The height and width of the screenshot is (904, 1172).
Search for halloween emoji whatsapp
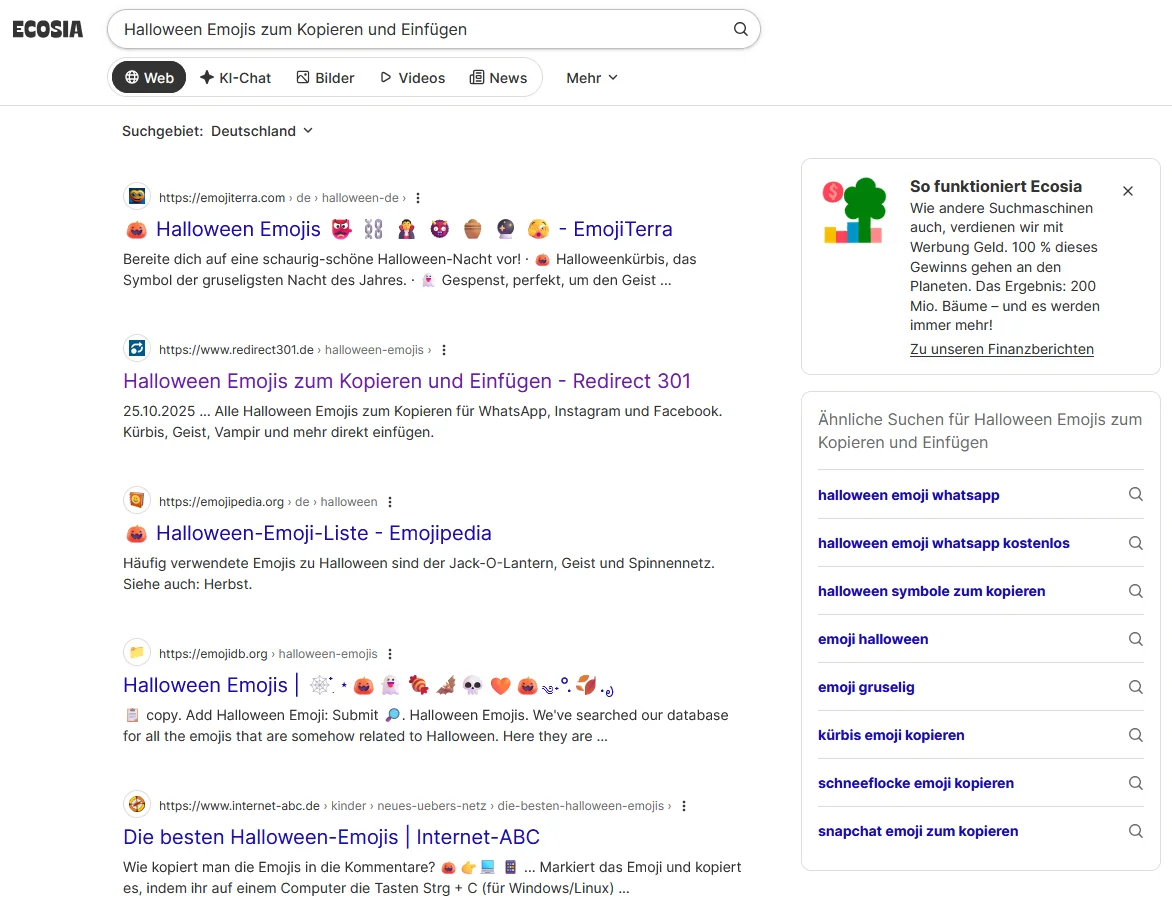[x=908, y=495]
